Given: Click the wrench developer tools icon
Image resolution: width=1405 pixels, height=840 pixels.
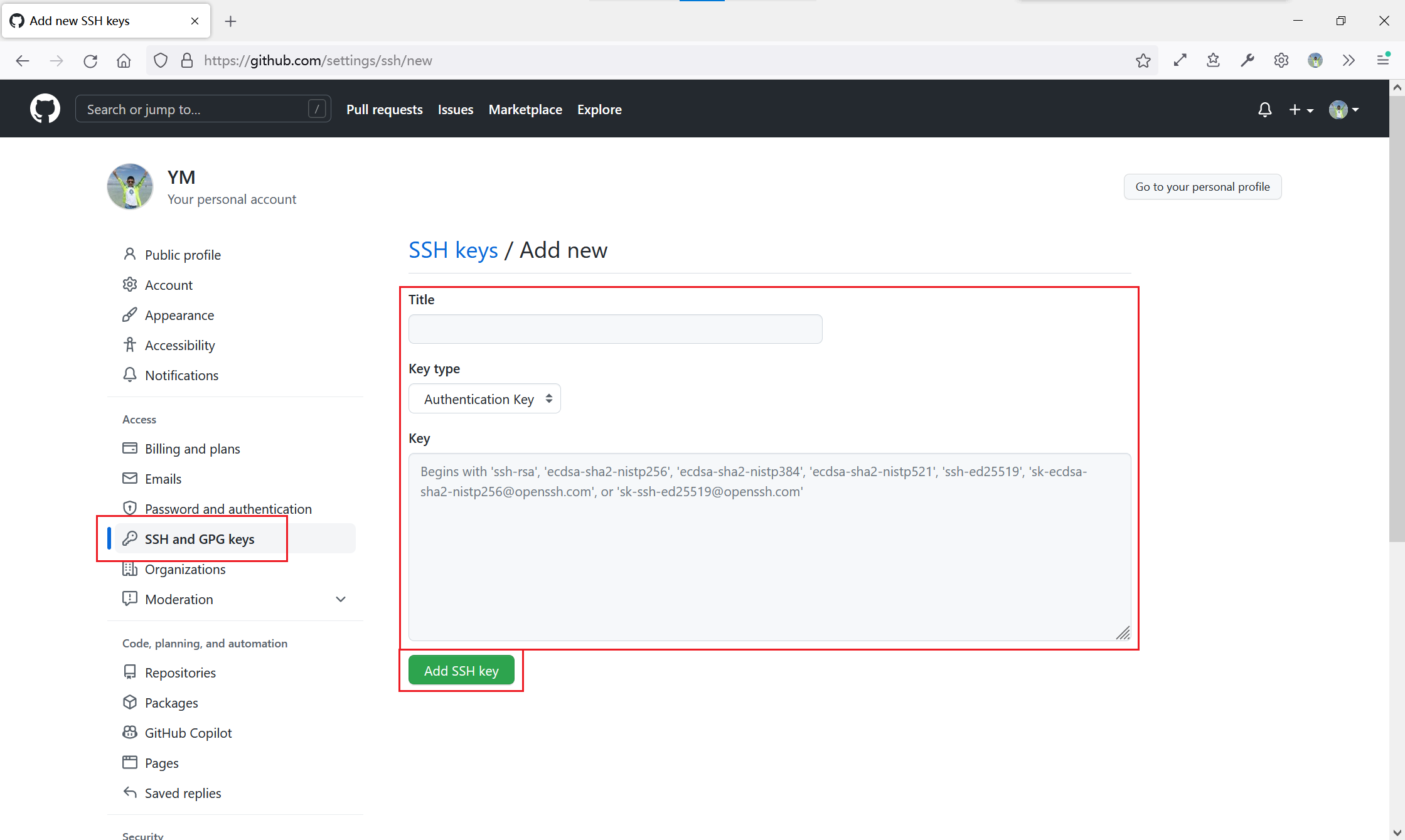Looking at the screenshot, I should (x=1247, y=60).
